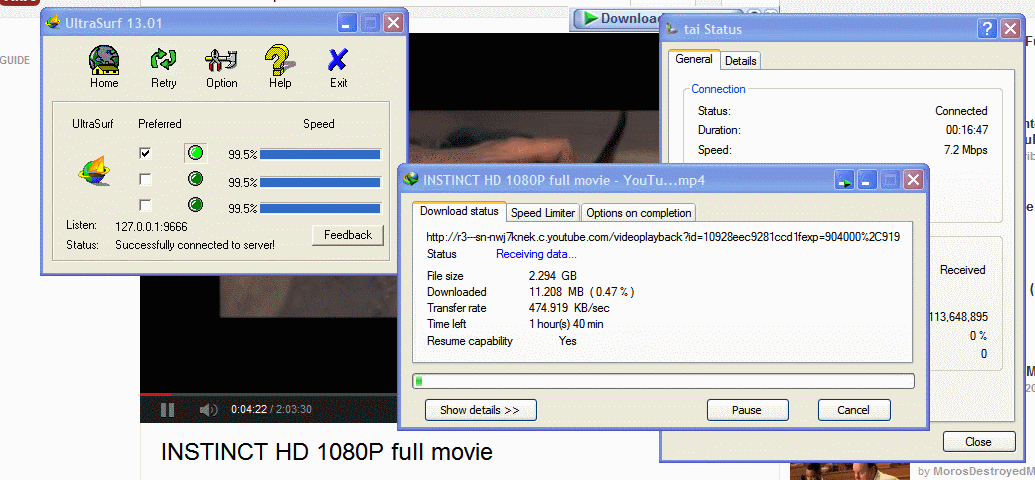Click the UltraSurf Home icon
The width and height of the screenshot is (1035, 480).
(x=104, y=60)
